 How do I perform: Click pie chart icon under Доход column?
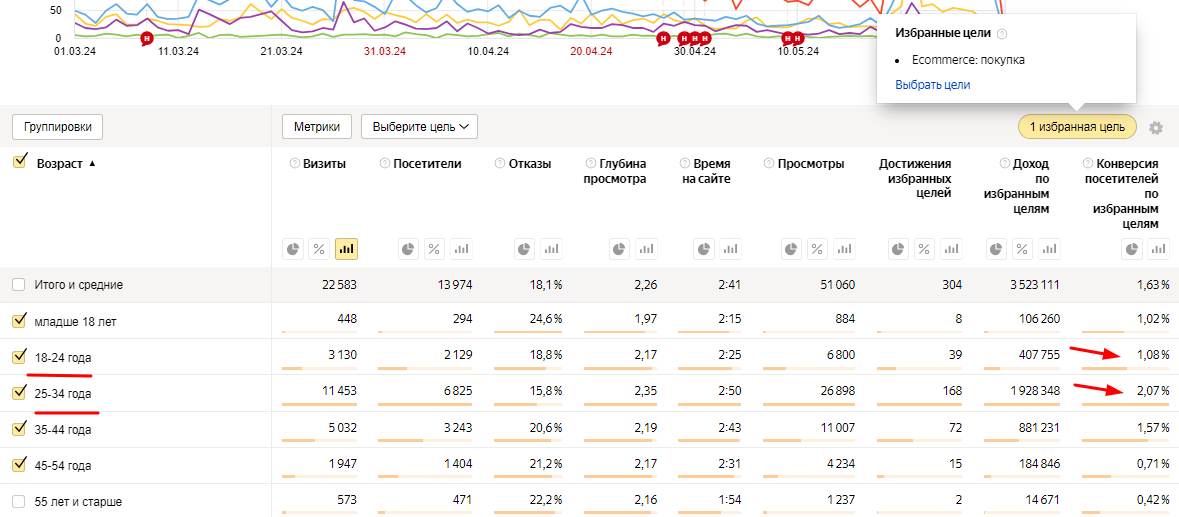click(995, 249)
